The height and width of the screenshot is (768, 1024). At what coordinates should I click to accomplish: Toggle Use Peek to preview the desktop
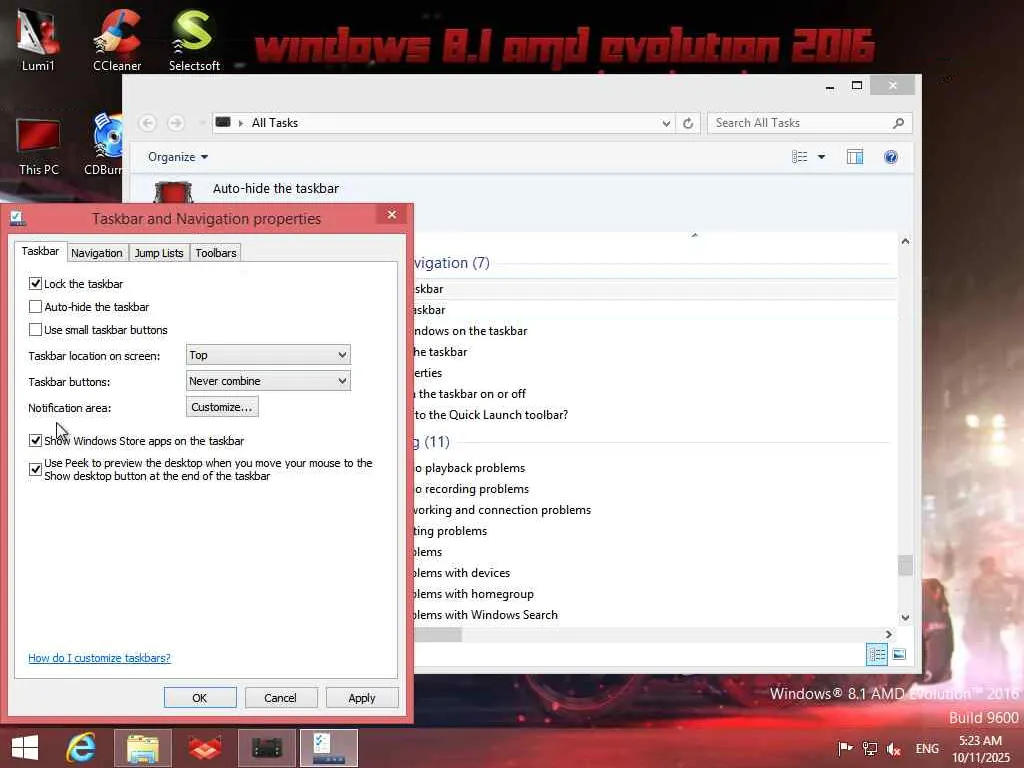[x=35, y=469]
